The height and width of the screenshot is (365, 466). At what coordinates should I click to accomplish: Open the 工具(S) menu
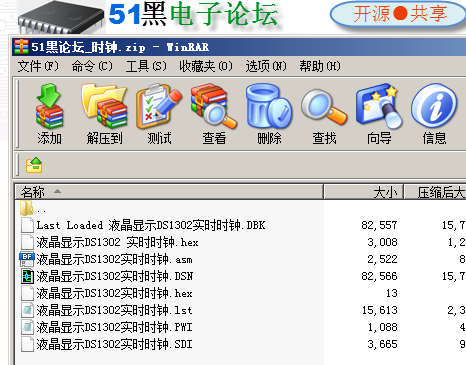click(146, 66)
